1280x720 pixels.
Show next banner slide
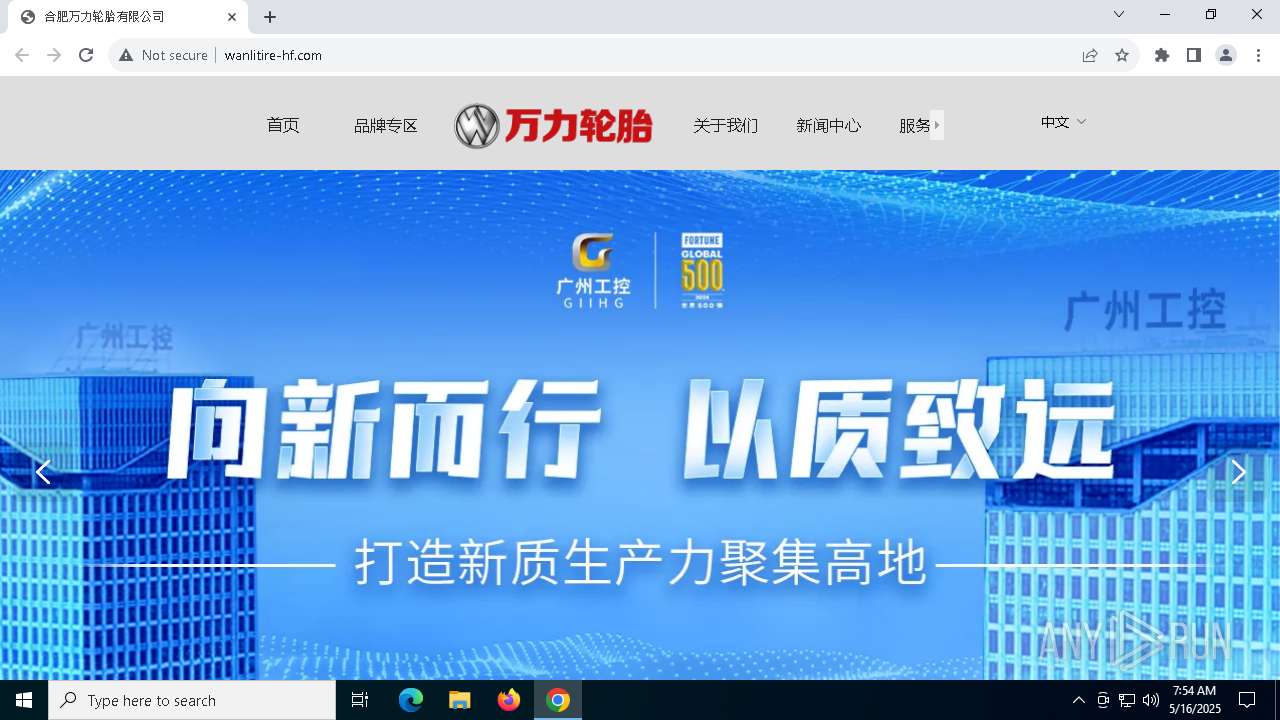click(x=1238, y=472)
